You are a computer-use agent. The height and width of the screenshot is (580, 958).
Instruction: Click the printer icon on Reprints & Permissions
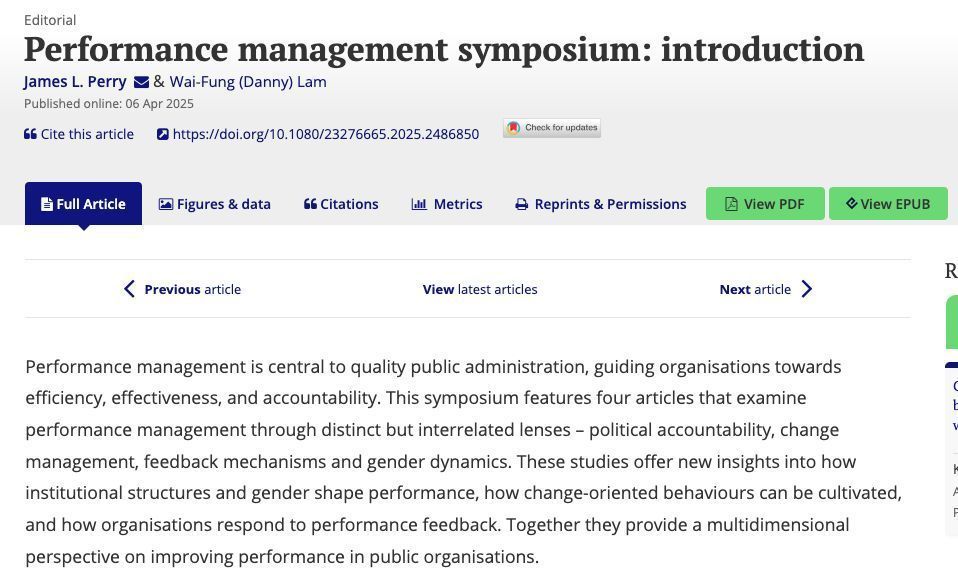(x=520, y=203)
